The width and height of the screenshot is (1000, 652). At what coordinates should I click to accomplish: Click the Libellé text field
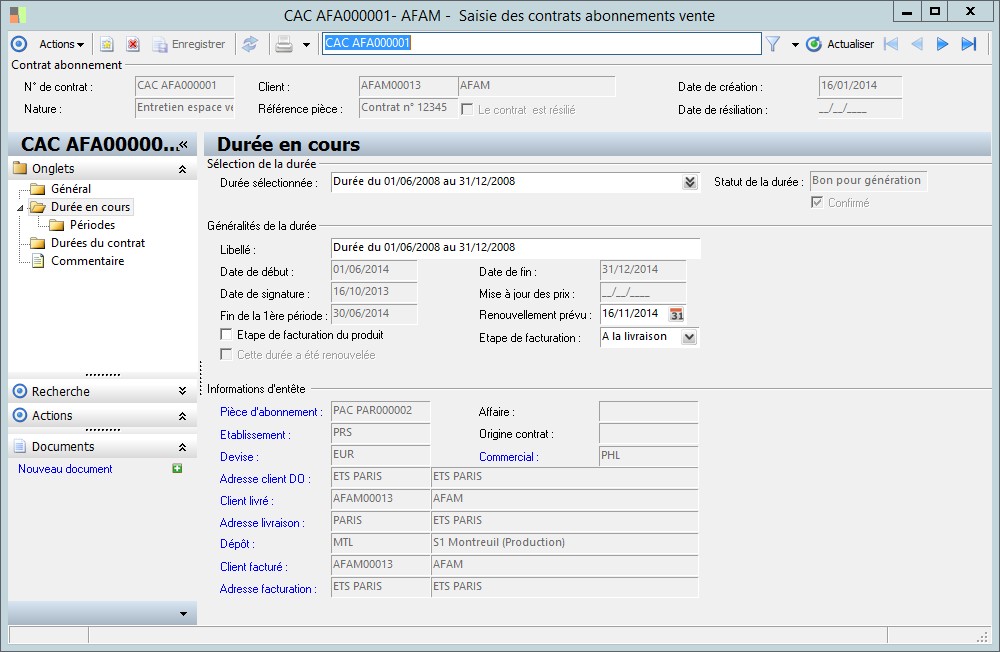[x=515, y=248]
